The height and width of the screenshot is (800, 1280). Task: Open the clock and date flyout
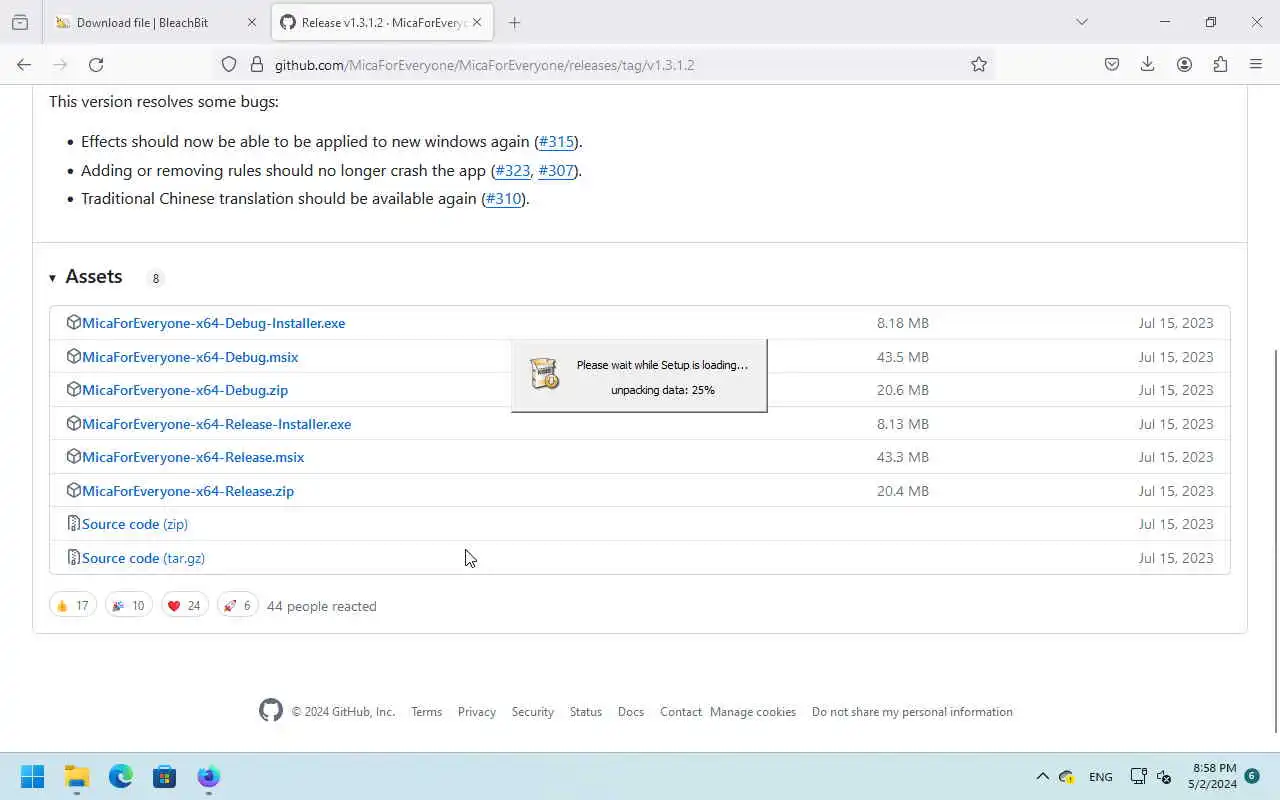click(x=1213, y=777)
